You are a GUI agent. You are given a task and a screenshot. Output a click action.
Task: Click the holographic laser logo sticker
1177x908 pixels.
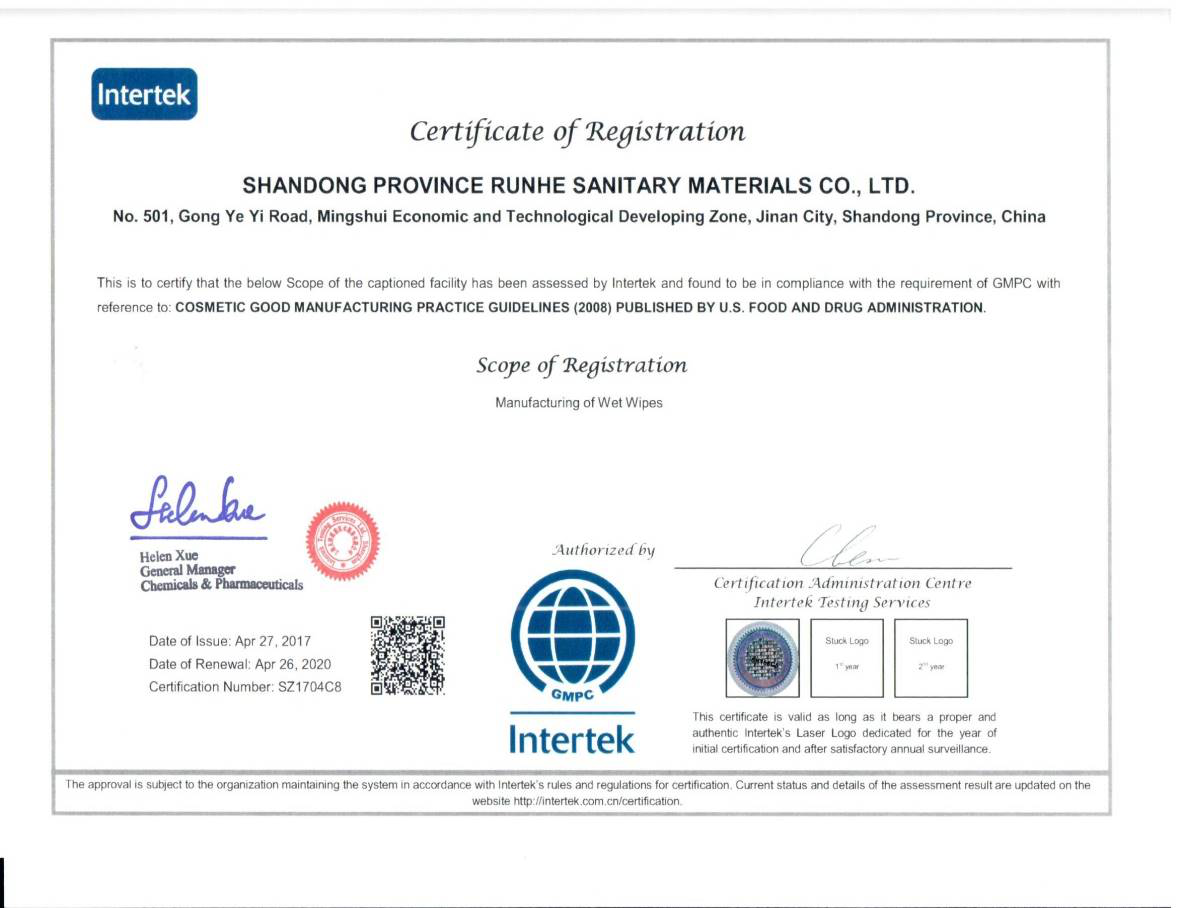click(x=762, y=658)
